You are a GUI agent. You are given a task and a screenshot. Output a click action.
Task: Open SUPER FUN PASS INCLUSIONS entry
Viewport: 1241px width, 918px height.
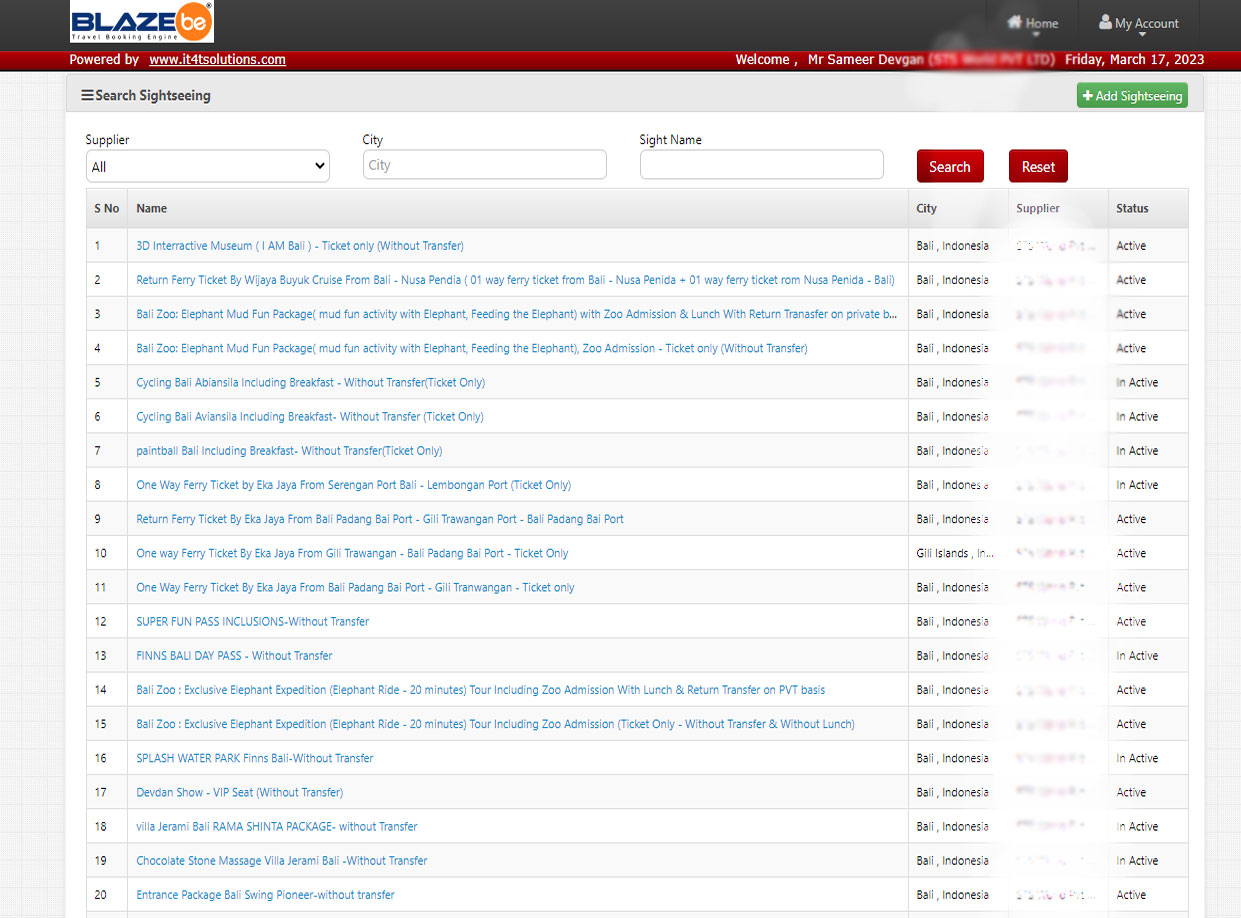coord(252,622)
